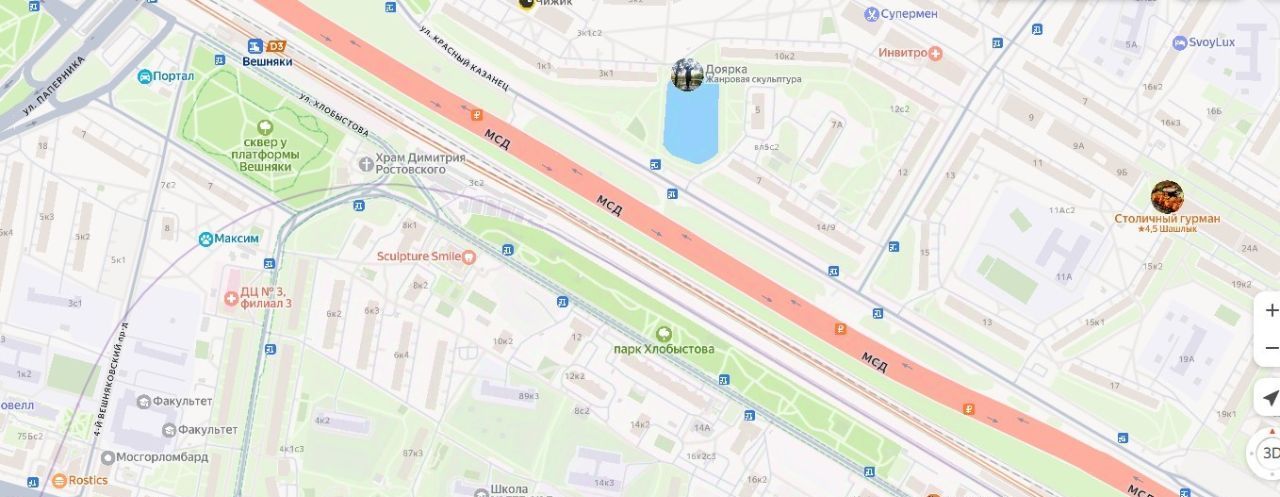Screen dimensions: 1280x497
Task: Select the Супермен store icon
Action: pos(872,14)
